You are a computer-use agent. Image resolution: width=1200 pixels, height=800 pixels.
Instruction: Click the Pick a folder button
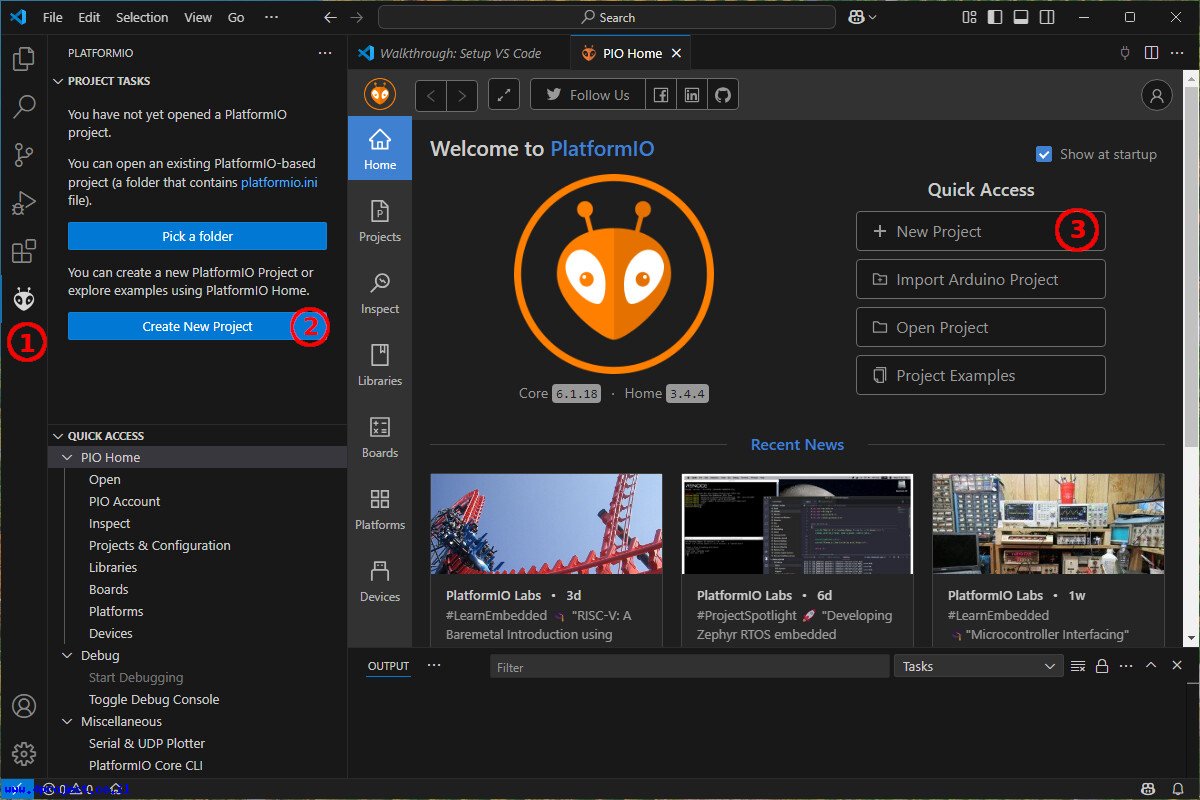[x=197, y=236]
